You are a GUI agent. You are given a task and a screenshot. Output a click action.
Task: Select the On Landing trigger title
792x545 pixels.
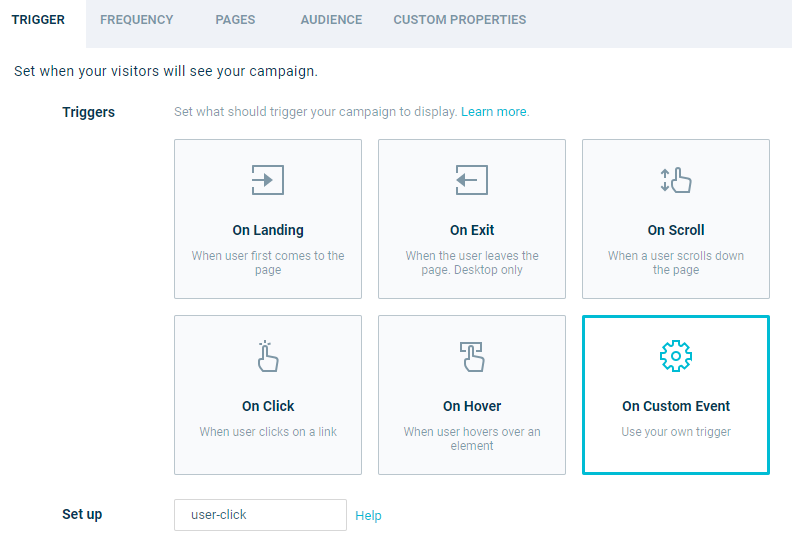(268, 230)
